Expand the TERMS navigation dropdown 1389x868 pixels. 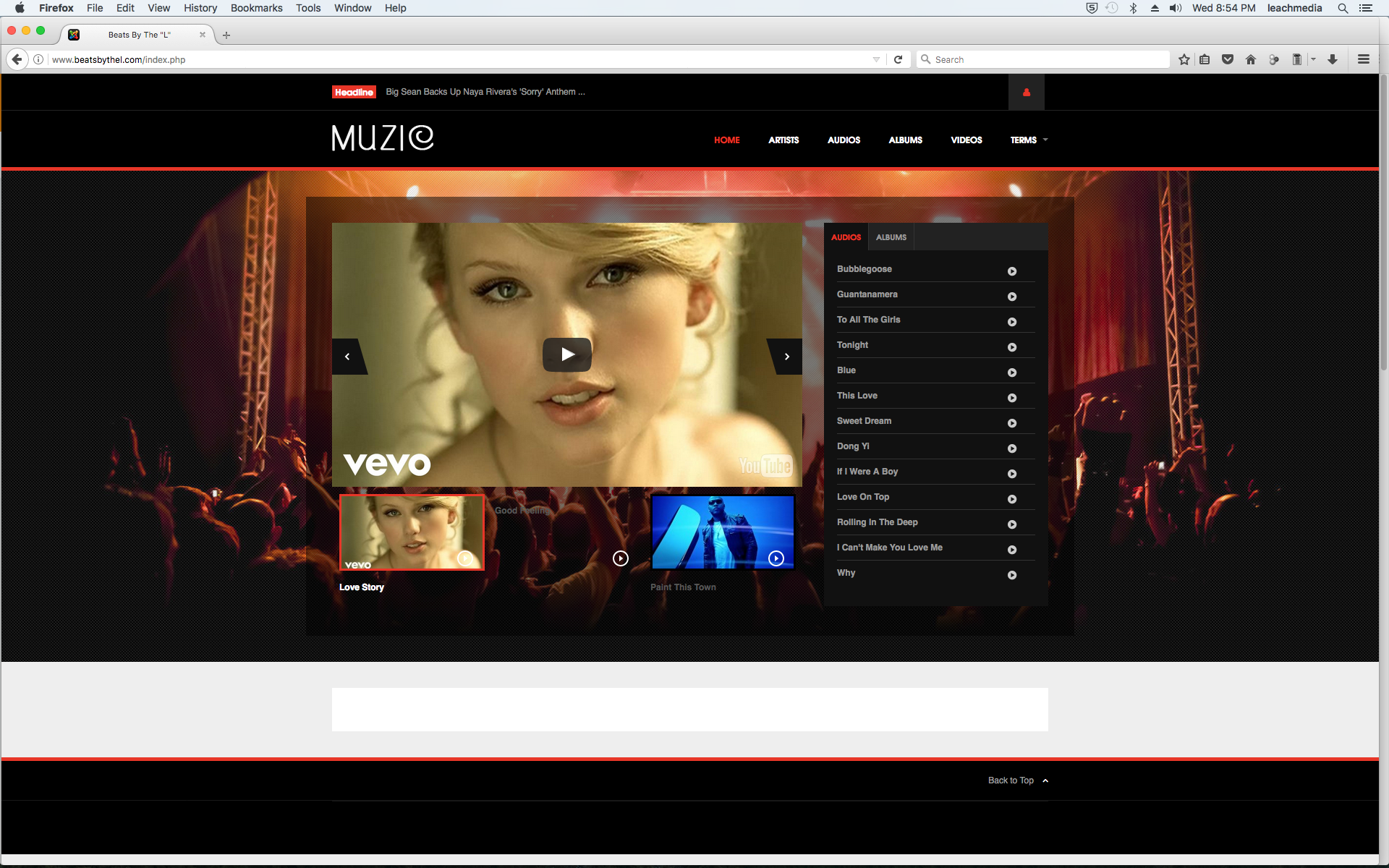pos(1029,140)
